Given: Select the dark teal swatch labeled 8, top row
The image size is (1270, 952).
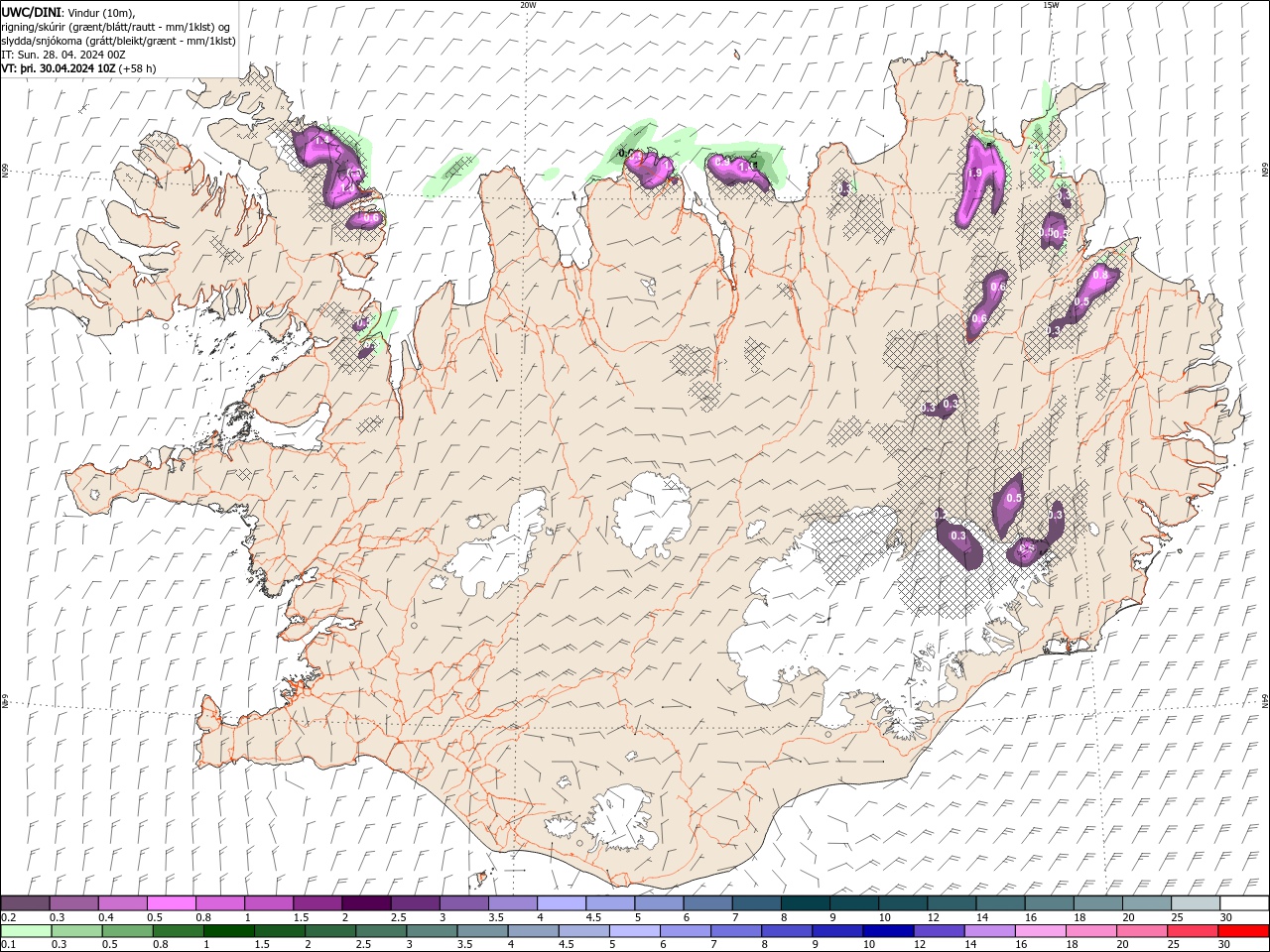Looking at the screenshot, I should [x=805, y=903].
